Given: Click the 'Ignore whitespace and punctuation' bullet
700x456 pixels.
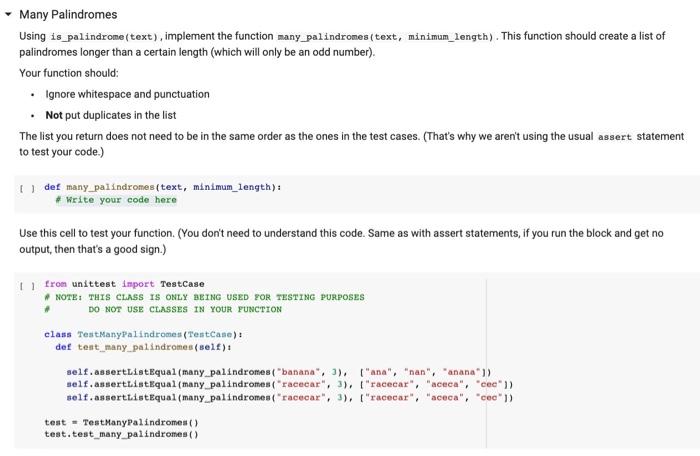Looking at the screenshot, I should [127, 94].
